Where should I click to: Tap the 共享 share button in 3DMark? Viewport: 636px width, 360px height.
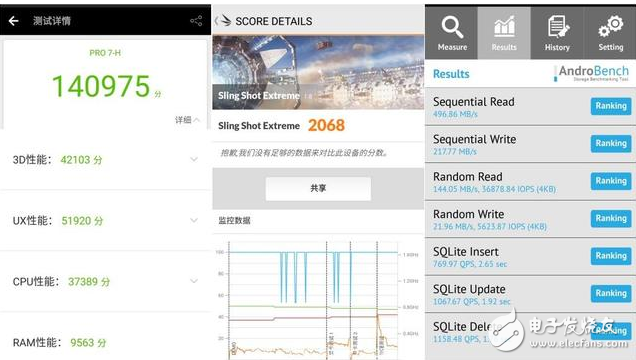[318, 188]
